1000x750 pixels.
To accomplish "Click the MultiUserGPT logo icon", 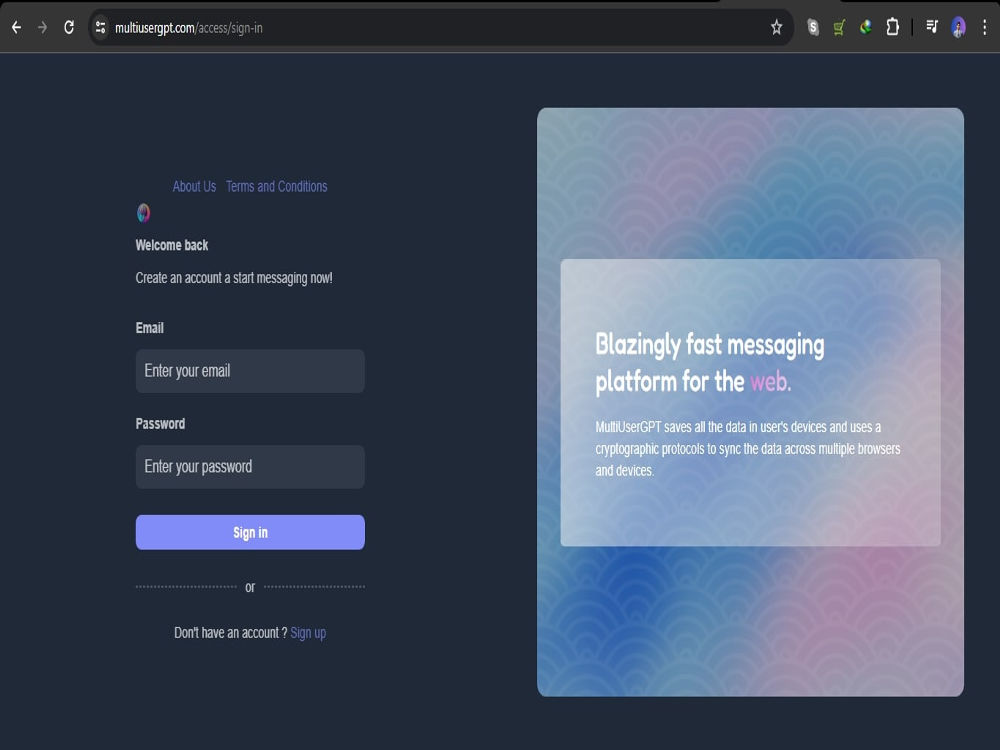I will pyautogui.click(x=143, y=213).
